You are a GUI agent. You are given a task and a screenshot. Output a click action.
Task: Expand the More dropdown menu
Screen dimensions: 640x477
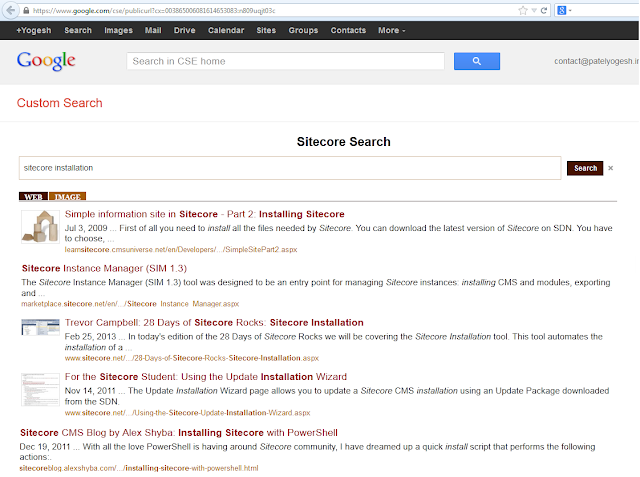(x=391, y=30)
